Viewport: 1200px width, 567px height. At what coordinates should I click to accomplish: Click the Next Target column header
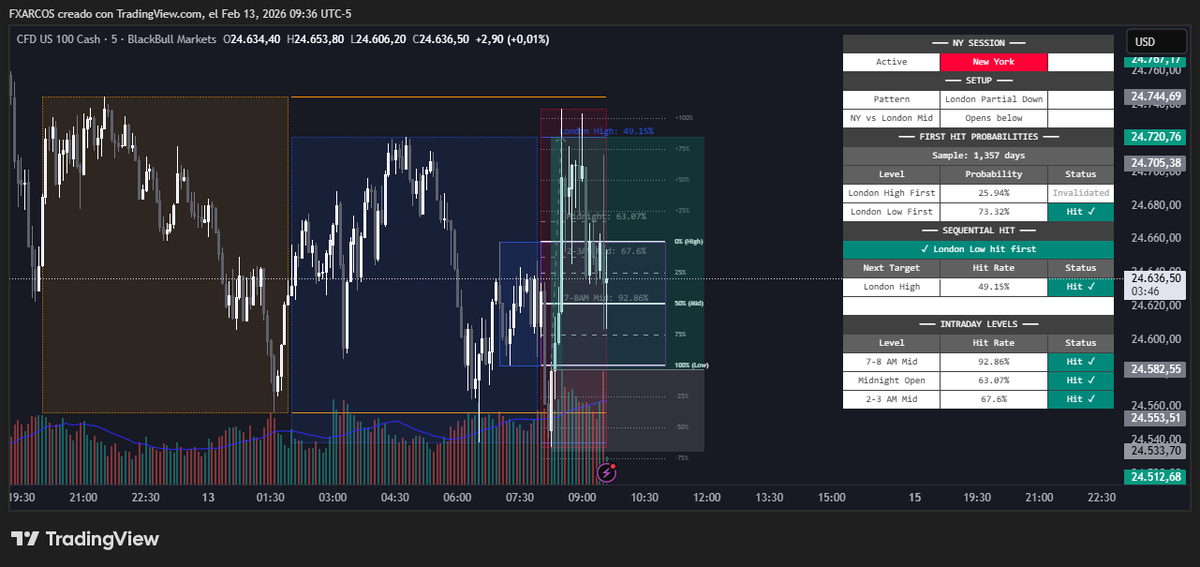click(x=892, y=268)
